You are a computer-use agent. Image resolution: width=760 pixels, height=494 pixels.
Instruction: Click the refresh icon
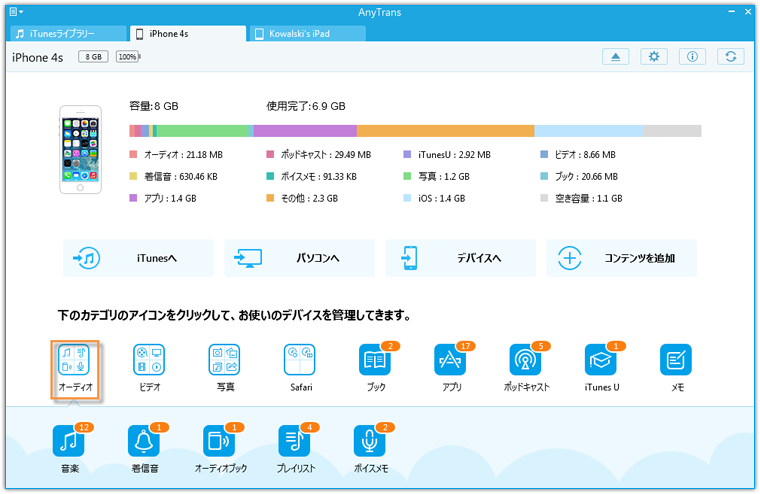730,57
